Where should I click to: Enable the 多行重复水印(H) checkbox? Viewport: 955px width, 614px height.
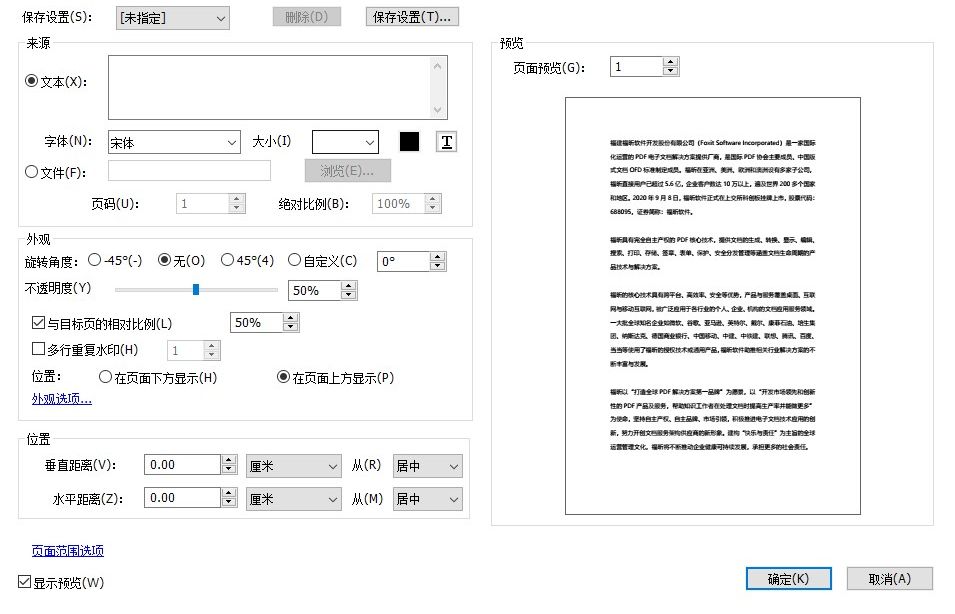point(38,350)
